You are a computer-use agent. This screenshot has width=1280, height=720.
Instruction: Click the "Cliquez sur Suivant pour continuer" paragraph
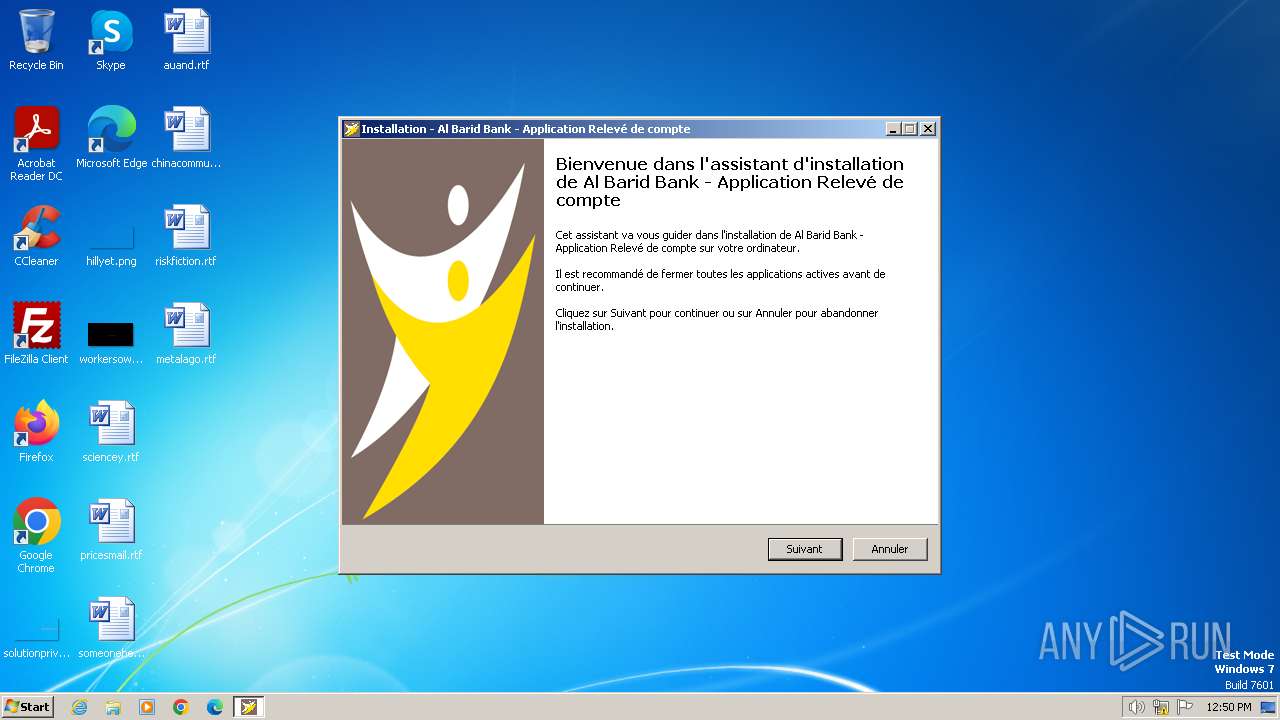716,319
